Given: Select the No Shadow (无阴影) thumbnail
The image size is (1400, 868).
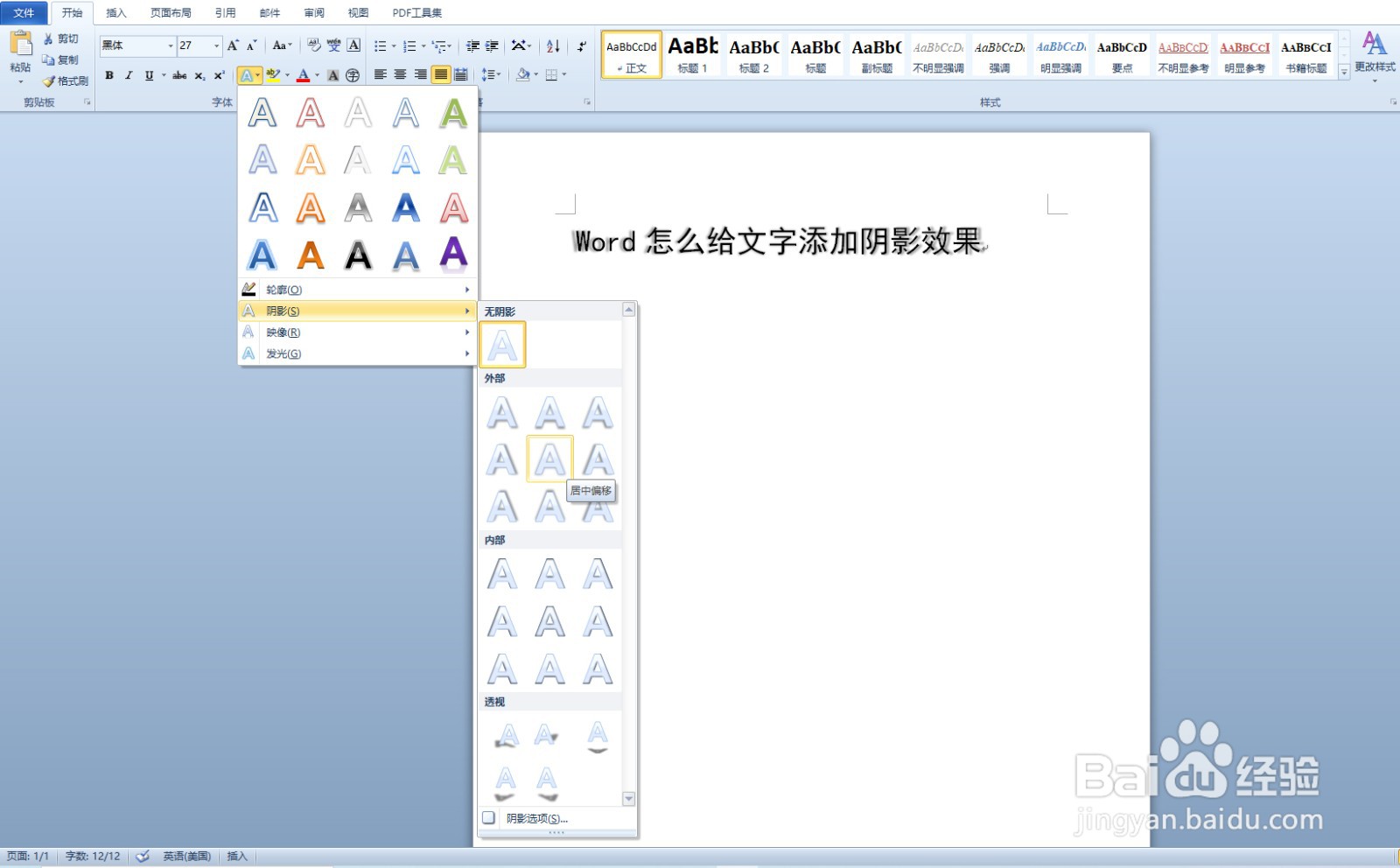Looking at the screenshot, I should [502, 345].
